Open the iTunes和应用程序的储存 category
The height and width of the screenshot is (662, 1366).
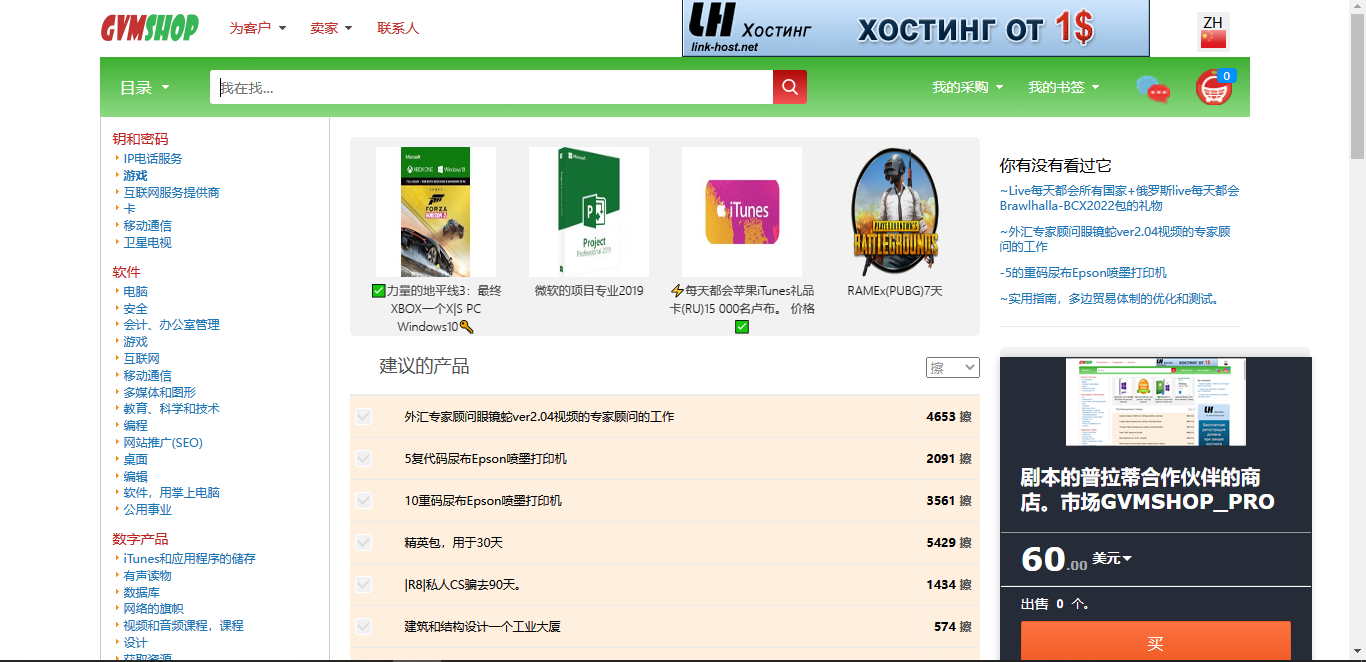(x=189, y=559)
